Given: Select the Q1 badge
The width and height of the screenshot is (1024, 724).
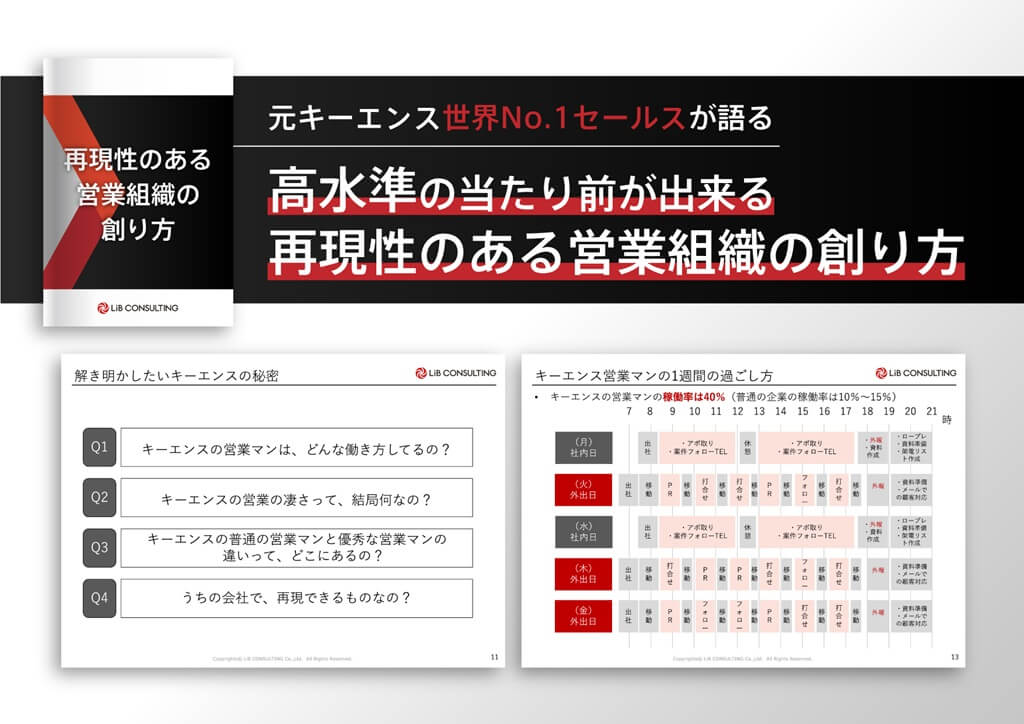Looking at the screenshot, I should [x=99, y=447].
